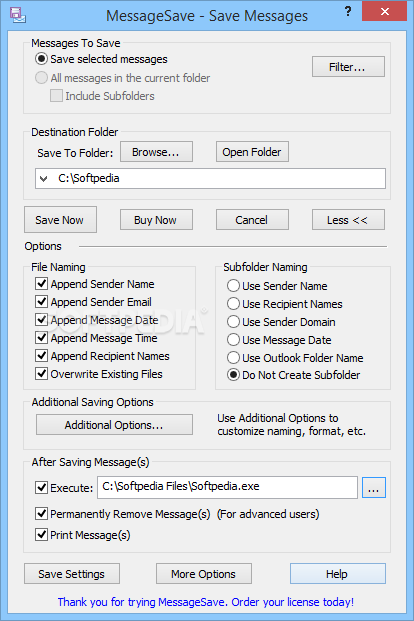Close the MessageSave dialog

(x=384, y=11)
